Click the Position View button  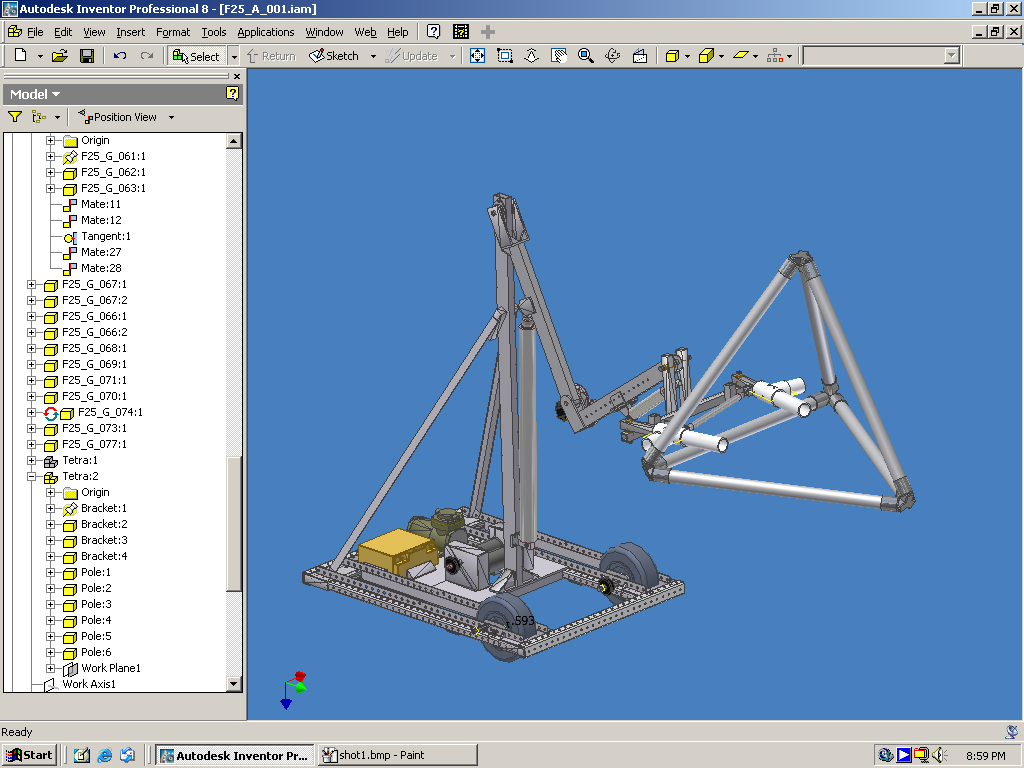[118, 117]
